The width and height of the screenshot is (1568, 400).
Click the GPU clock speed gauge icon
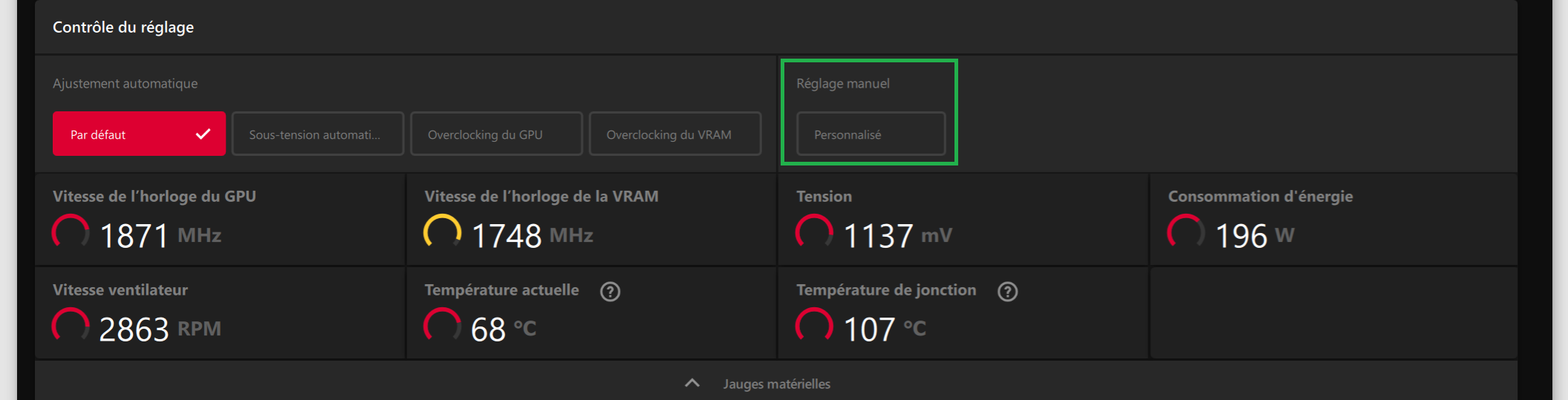71,232
